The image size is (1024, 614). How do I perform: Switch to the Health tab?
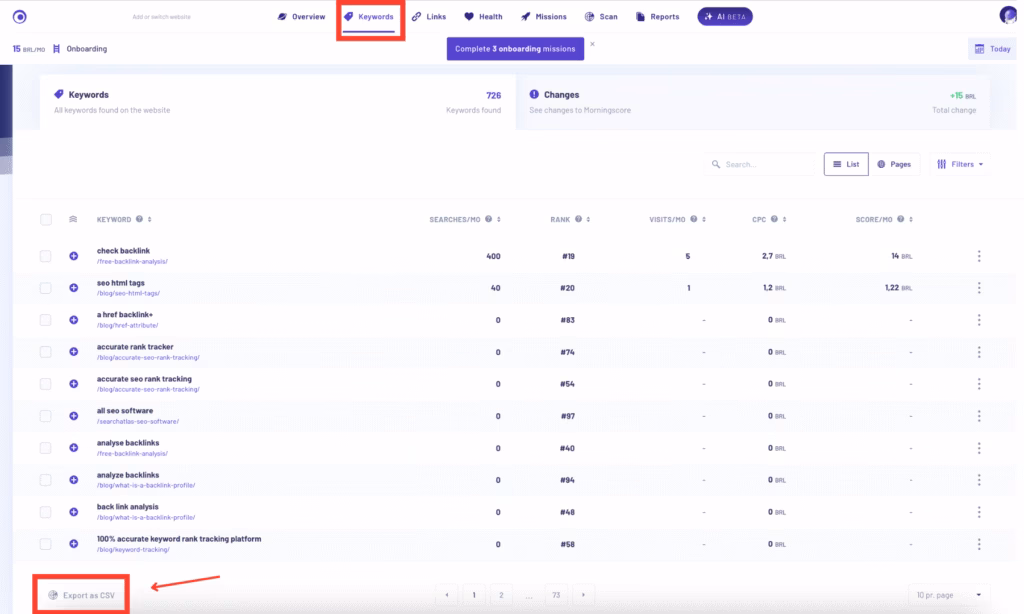483,16
